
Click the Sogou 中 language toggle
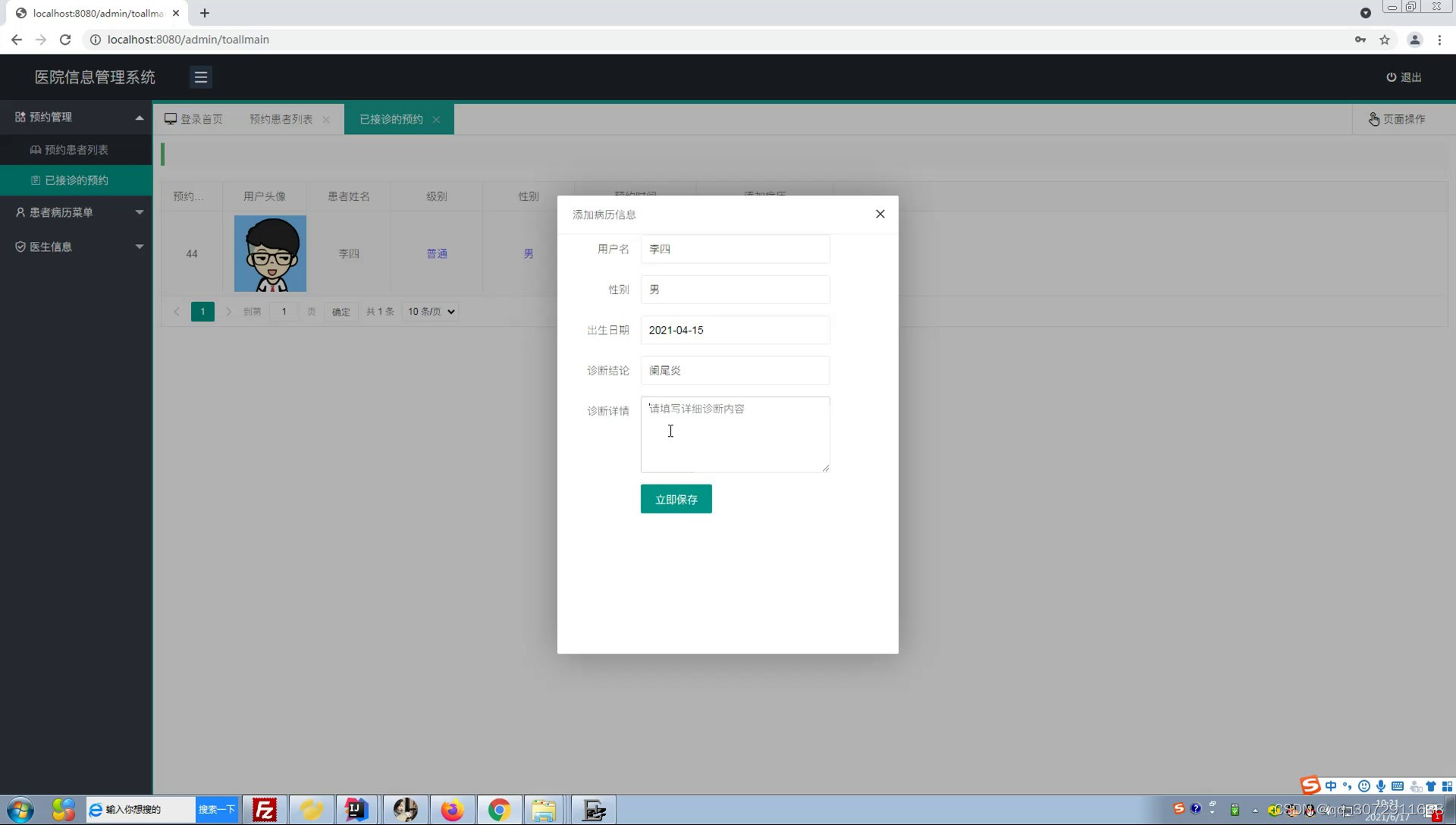(1331, 786)
